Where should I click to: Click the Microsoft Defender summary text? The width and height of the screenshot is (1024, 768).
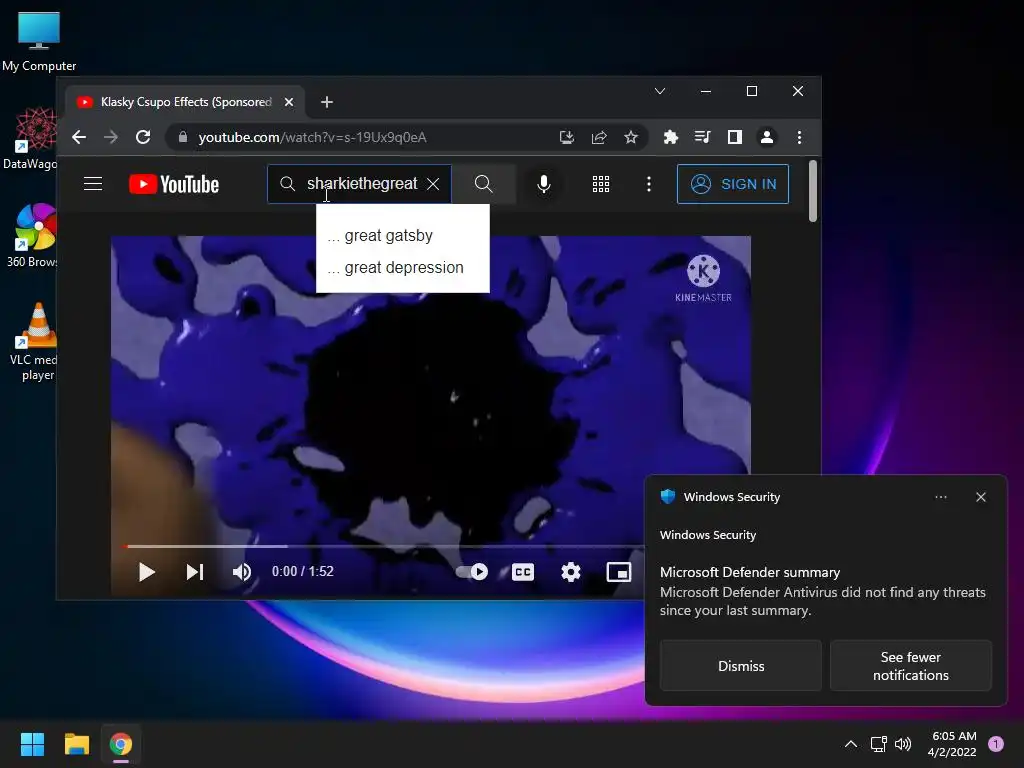pyautogui.click(x=750, y=572)
